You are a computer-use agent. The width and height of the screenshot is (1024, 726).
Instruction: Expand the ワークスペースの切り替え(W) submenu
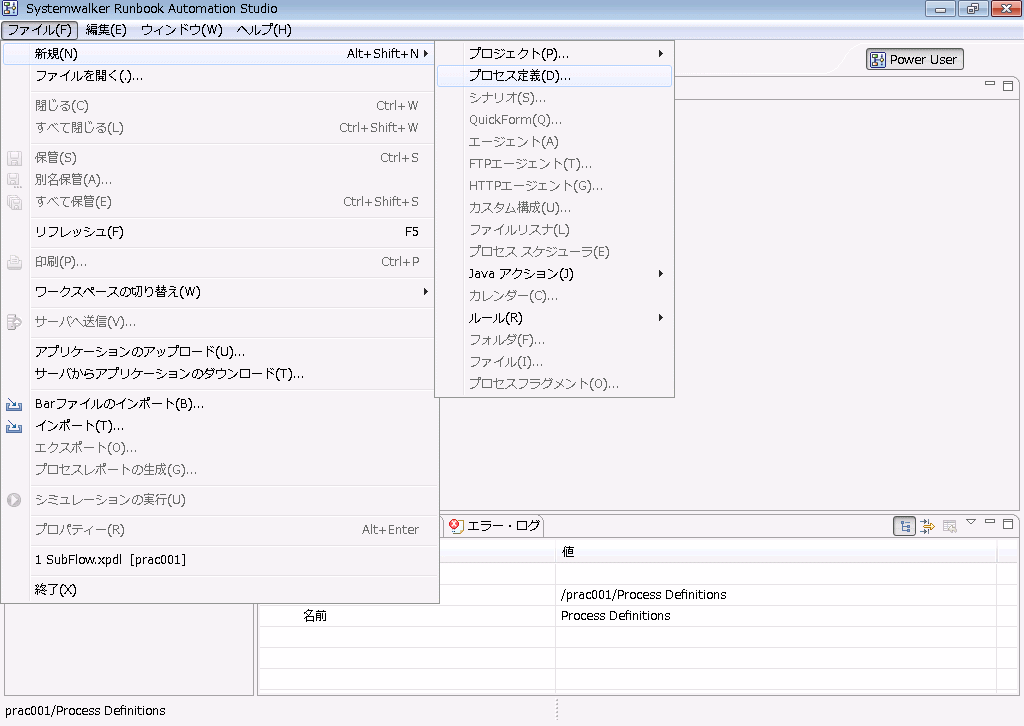pos(219,292)
